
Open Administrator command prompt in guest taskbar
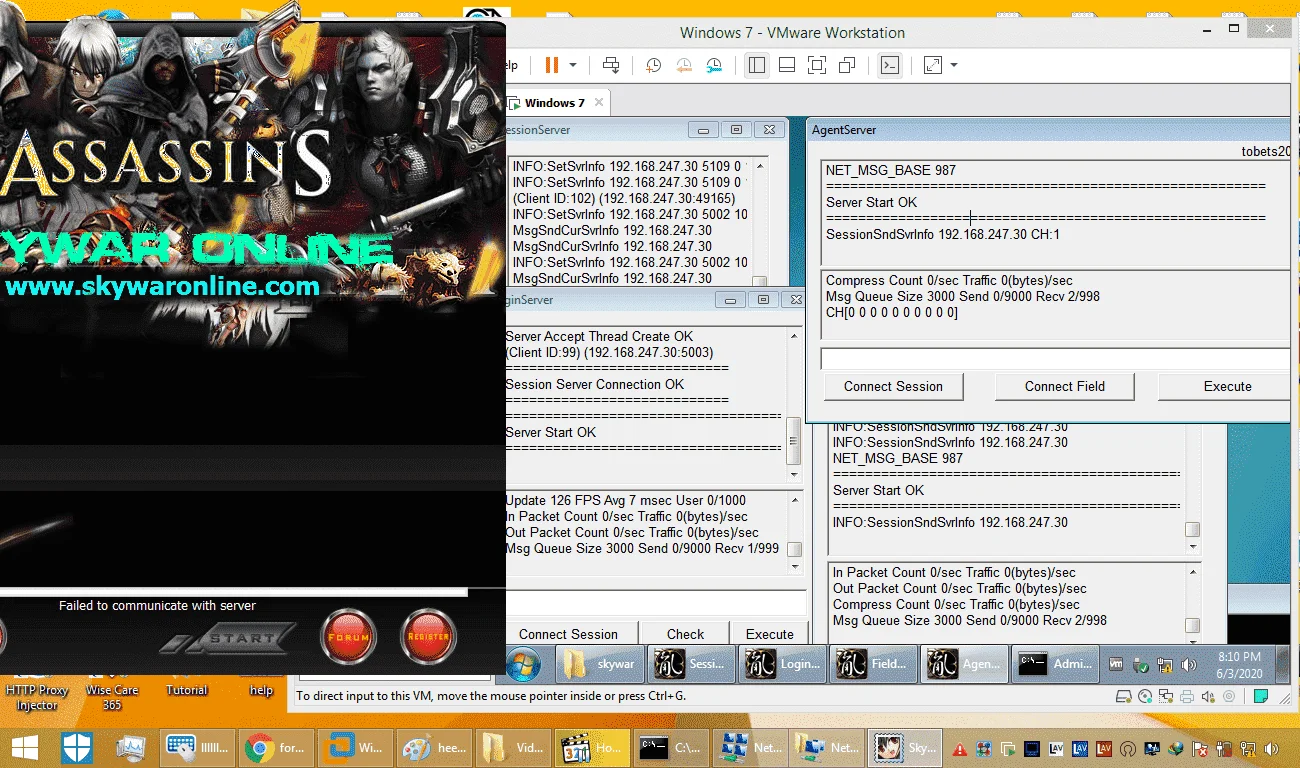(1056, 664)
